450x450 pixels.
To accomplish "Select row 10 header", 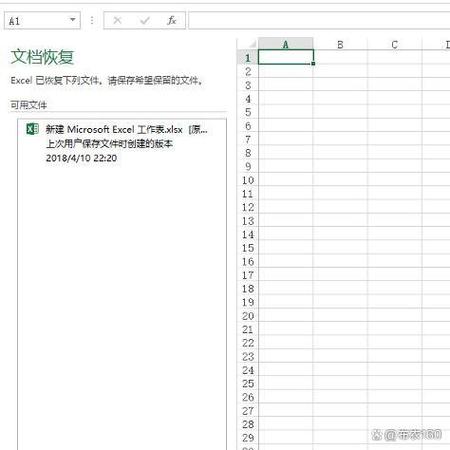I will click(x=248, y=180).
